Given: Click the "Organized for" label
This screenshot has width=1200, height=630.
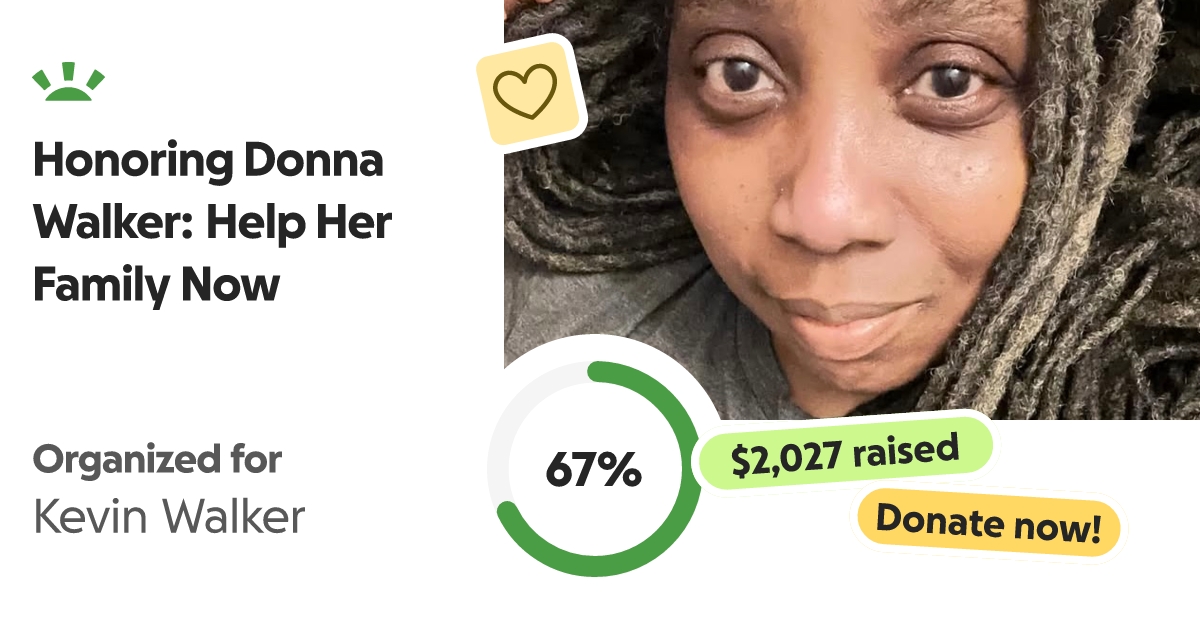Looking at the screenshot, I should coord(158,460).
